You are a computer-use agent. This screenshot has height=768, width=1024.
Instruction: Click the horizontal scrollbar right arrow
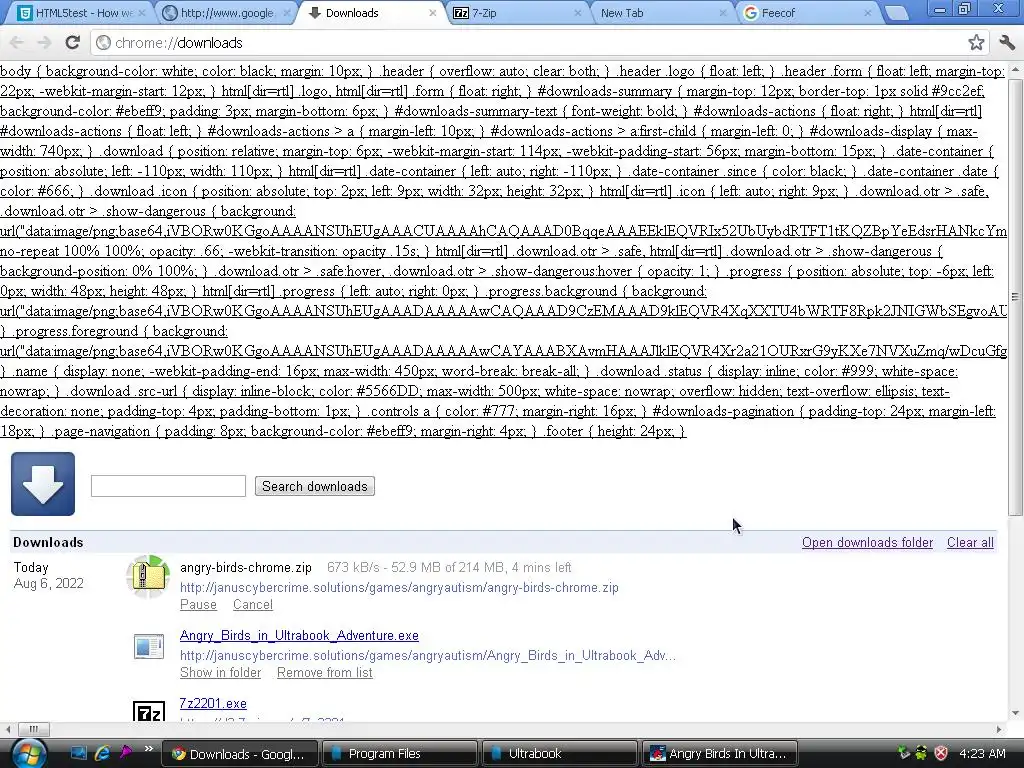point(999,729)
